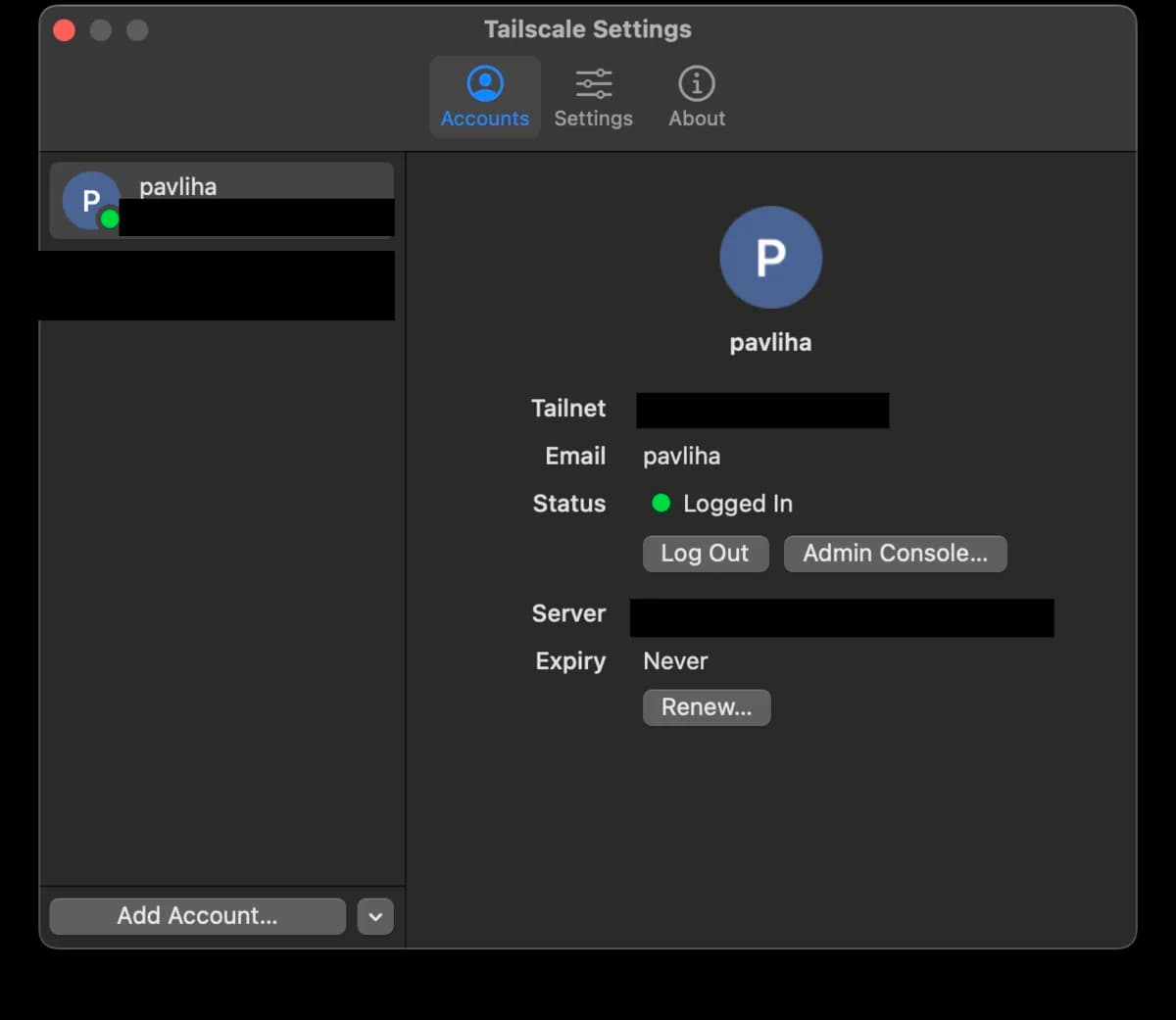Click the pavliha name under the avatar

[770, 343]
